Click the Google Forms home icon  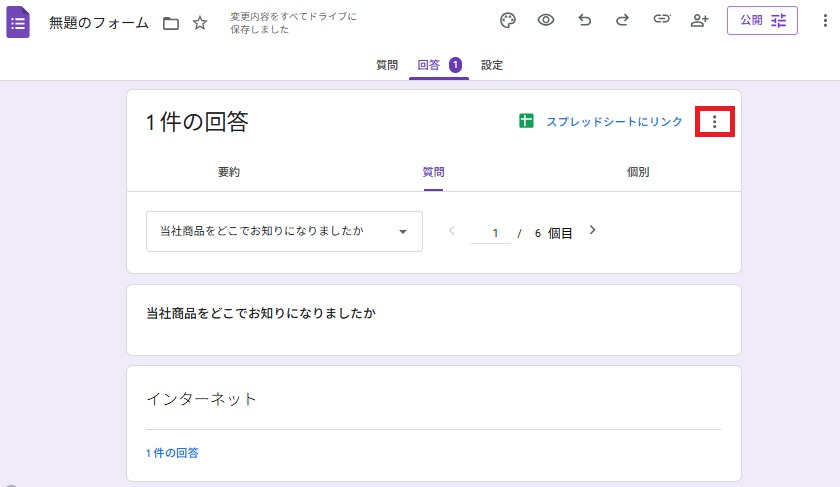click(18, 21)
